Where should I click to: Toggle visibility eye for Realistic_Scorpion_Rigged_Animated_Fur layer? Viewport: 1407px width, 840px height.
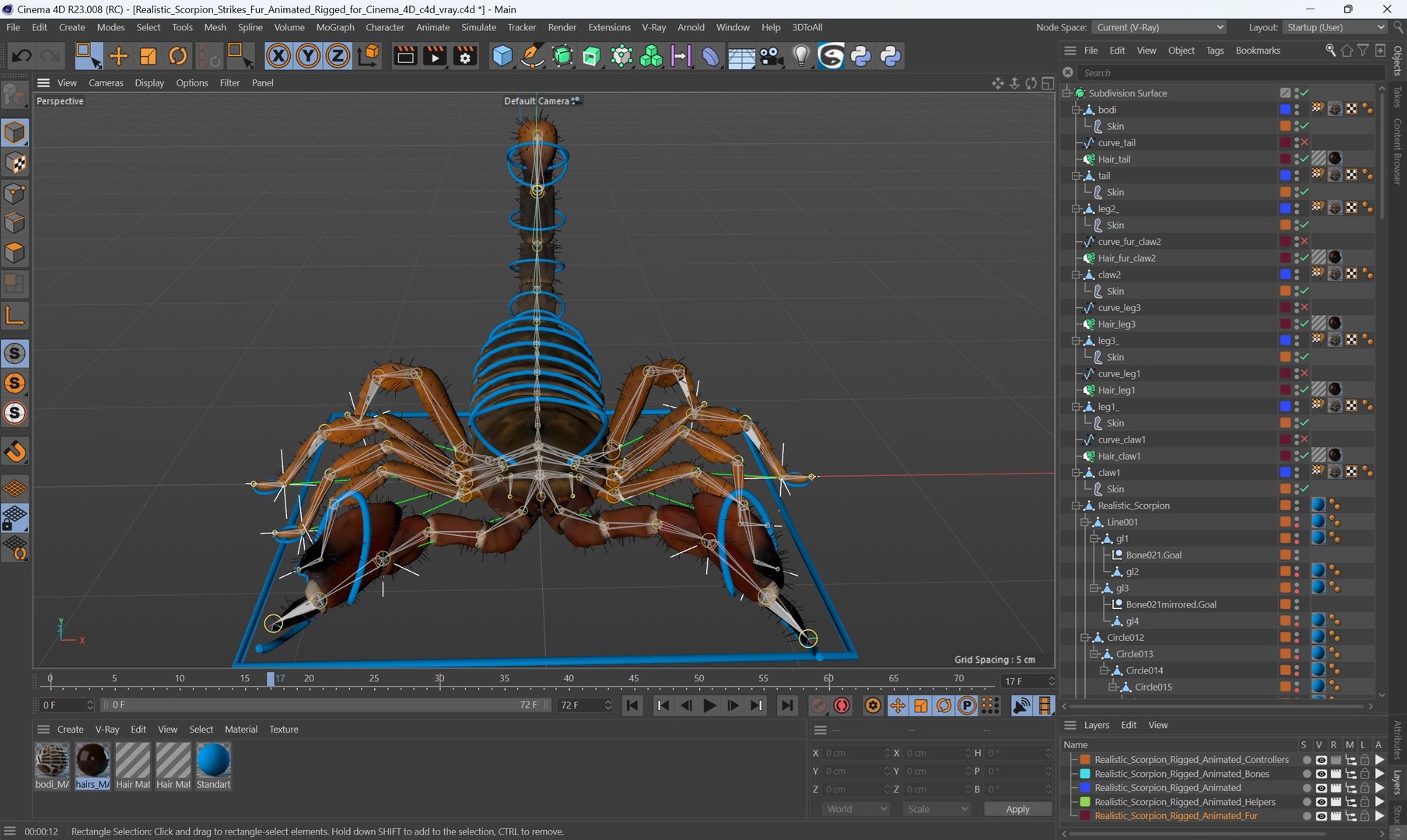[1321, 816]
